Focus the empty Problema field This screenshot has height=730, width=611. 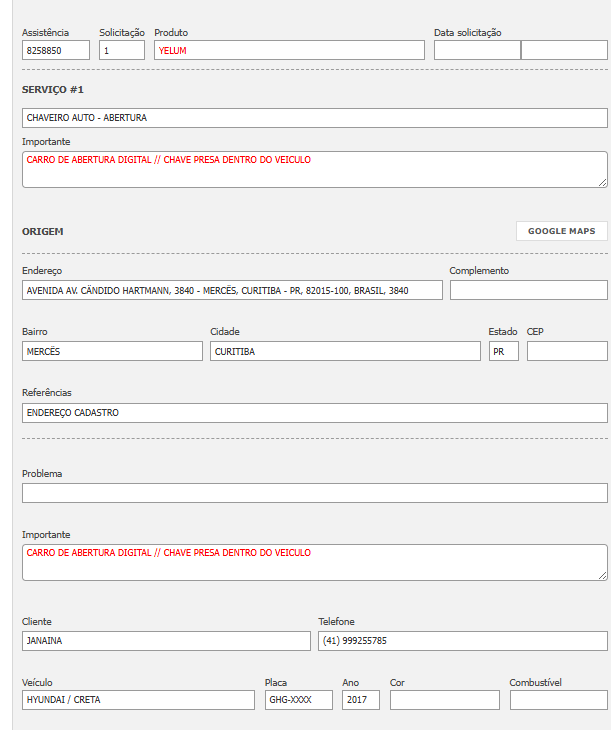[314, 493]
